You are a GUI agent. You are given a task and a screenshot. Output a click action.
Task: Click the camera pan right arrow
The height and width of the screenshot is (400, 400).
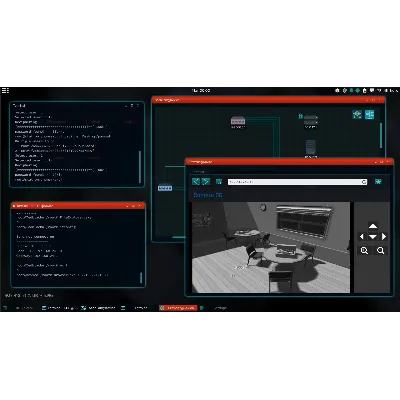384,236
